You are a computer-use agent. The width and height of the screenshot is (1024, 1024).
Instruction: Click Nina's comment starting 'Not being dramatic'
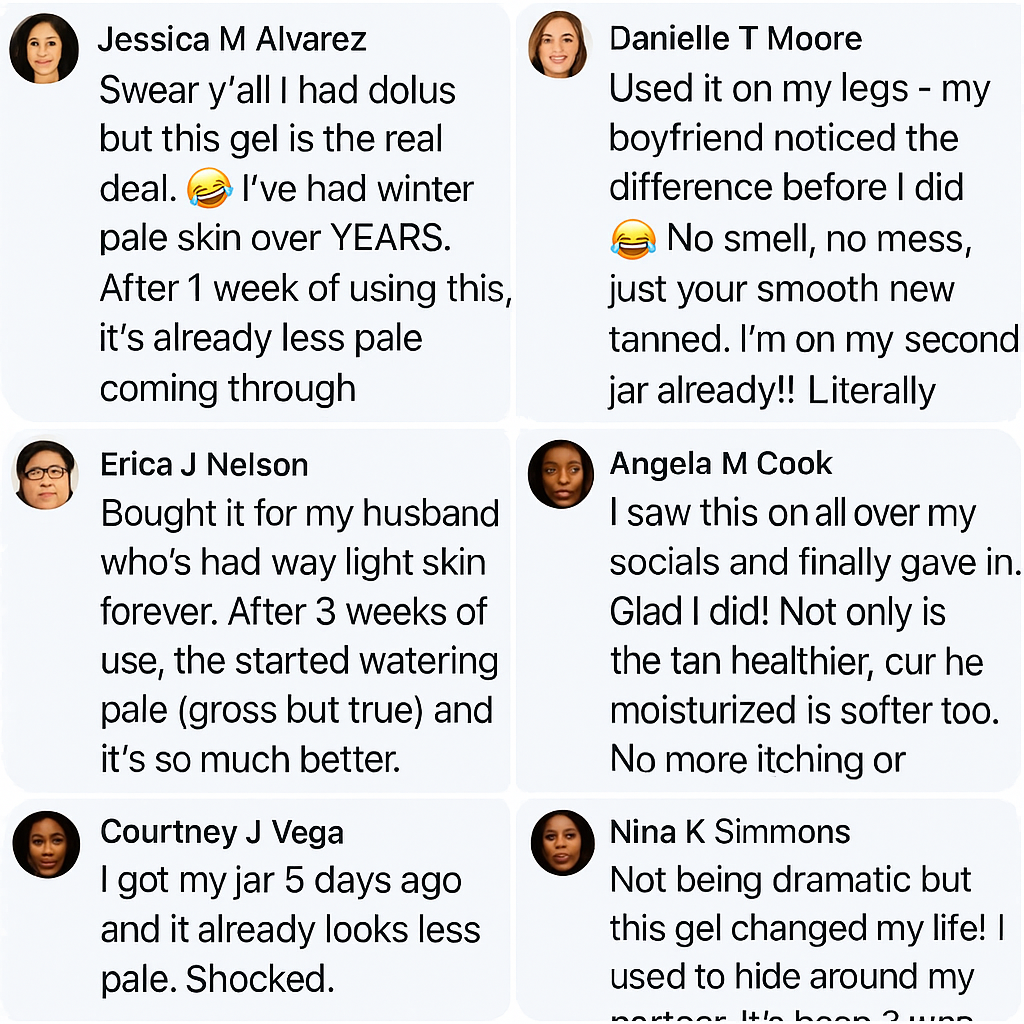(807, 940)
